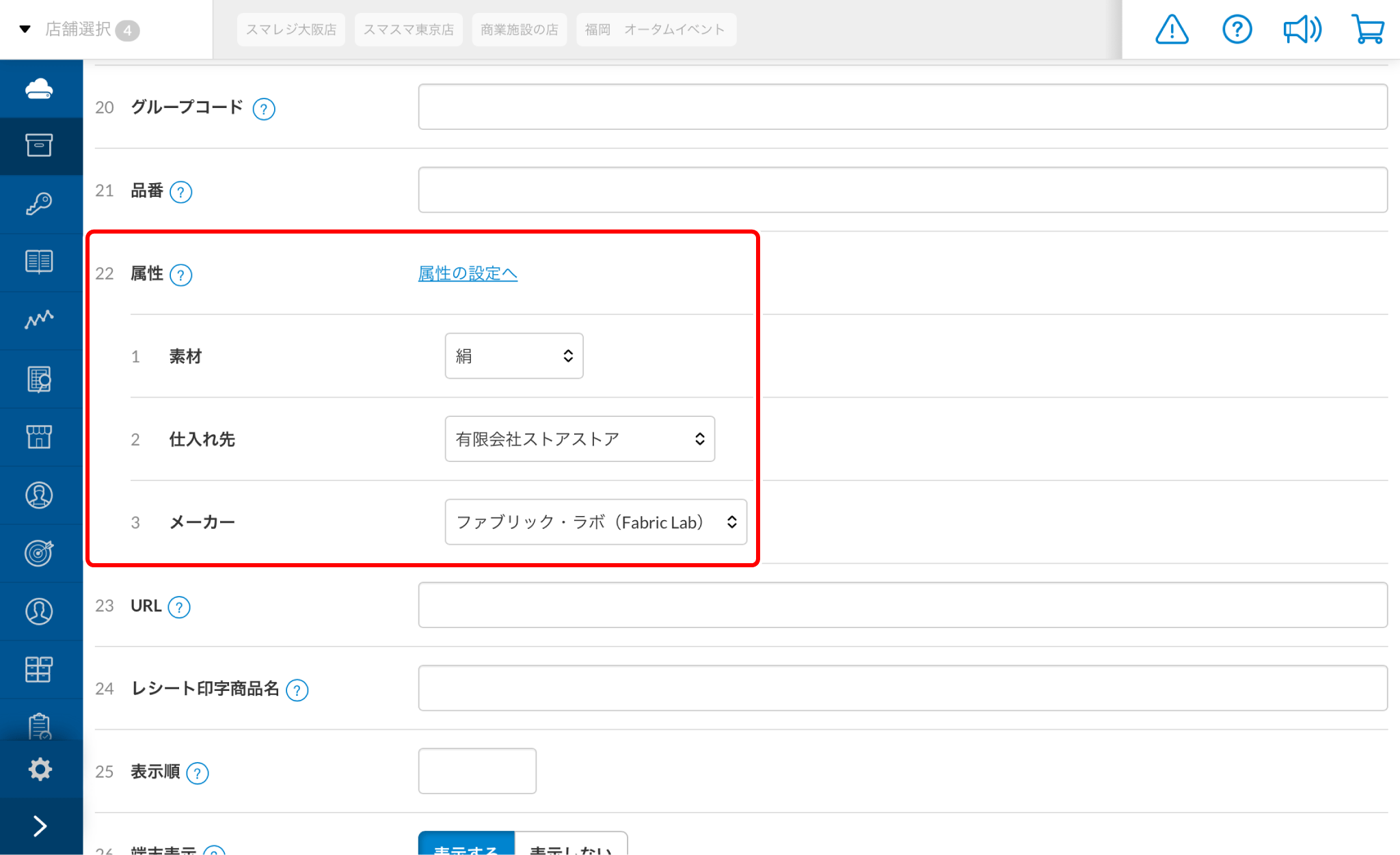Open the upper person icon in sidebar
The image size is (1400, 855).
pyautogui.click(x=40, y=495)
